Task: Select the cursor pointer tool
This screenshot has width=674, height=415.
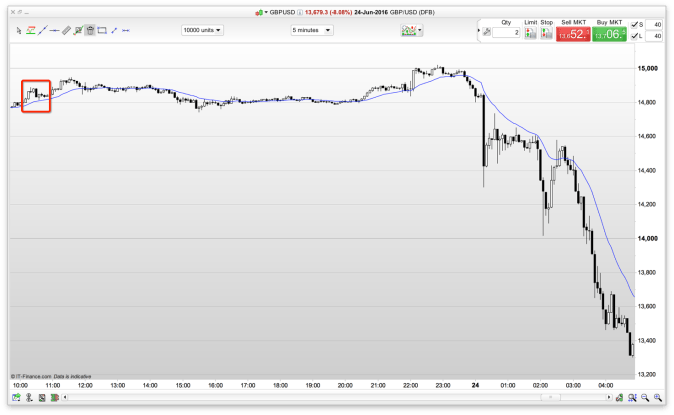Action: (x=19, y=31)
